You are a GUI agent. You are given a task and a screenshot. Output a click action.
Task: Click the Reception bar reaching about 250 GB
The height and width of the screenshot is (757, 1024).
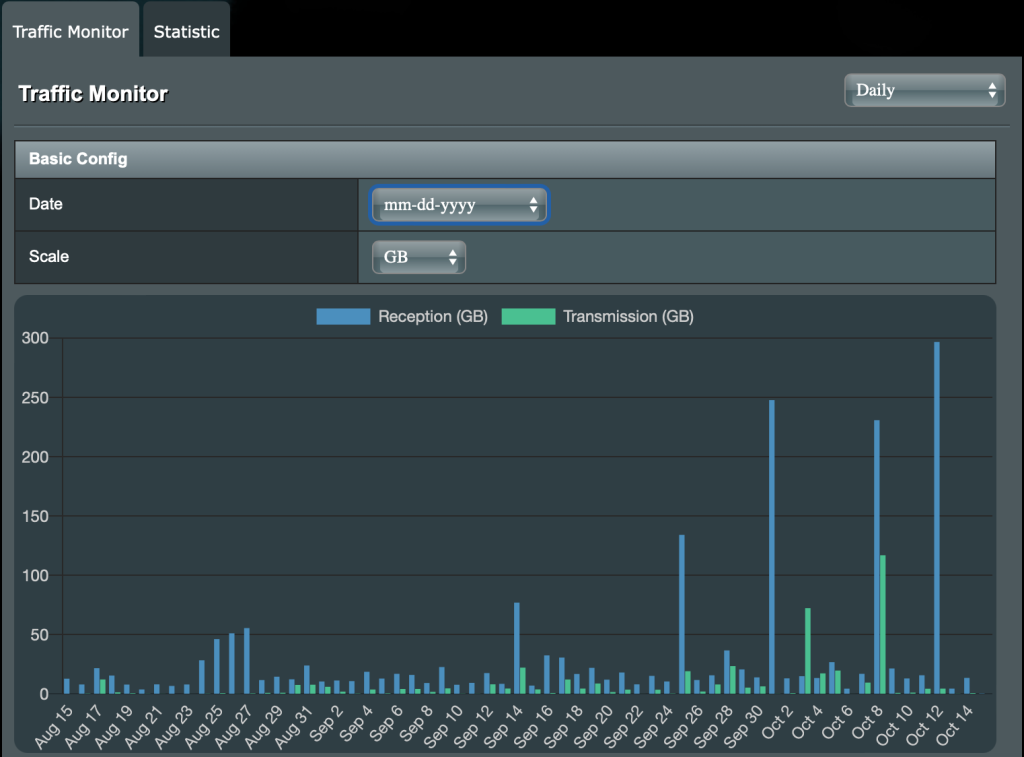pos(771,547)
